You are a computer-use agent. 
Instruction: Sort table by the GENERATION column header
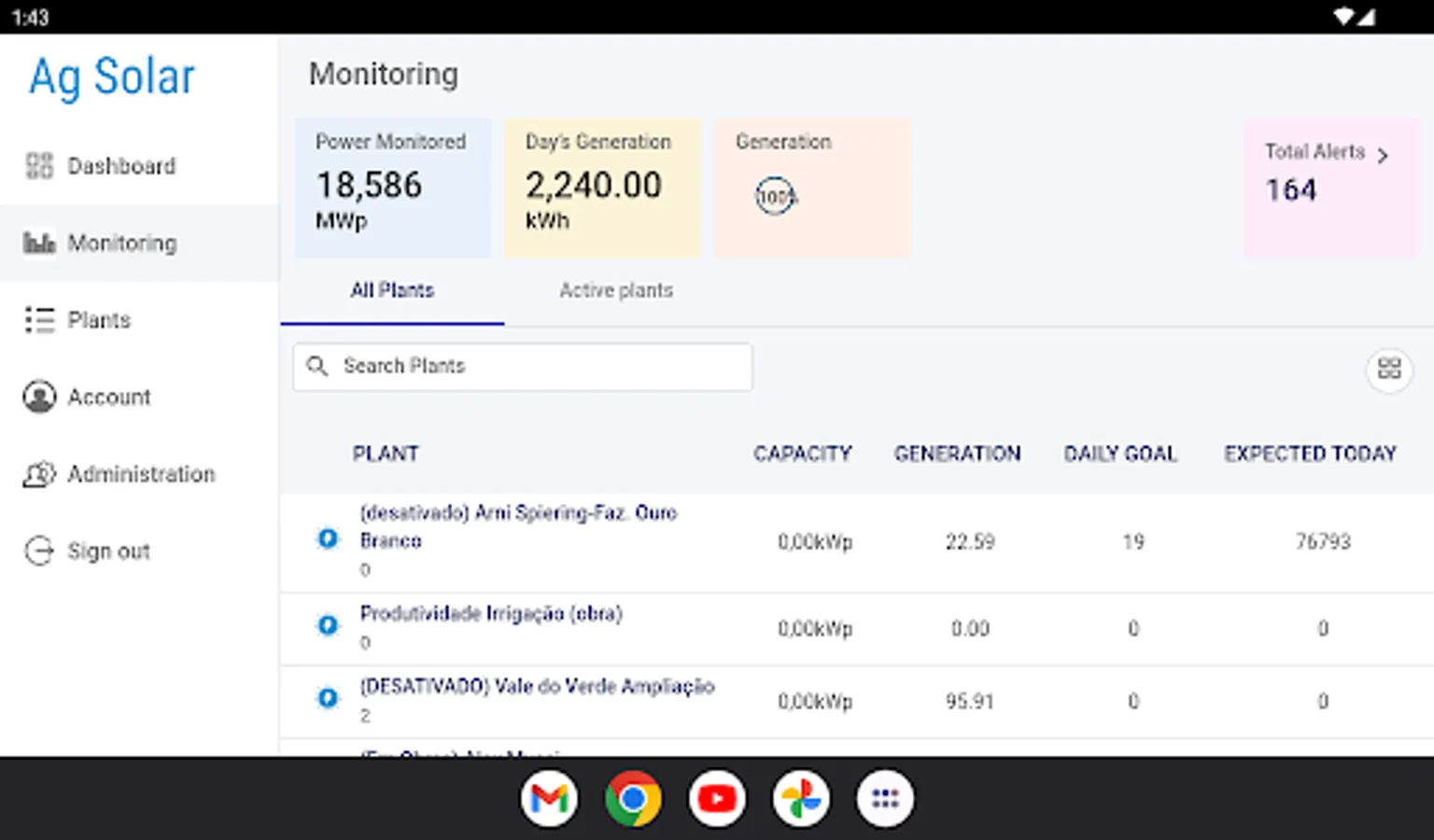(957, 454)
